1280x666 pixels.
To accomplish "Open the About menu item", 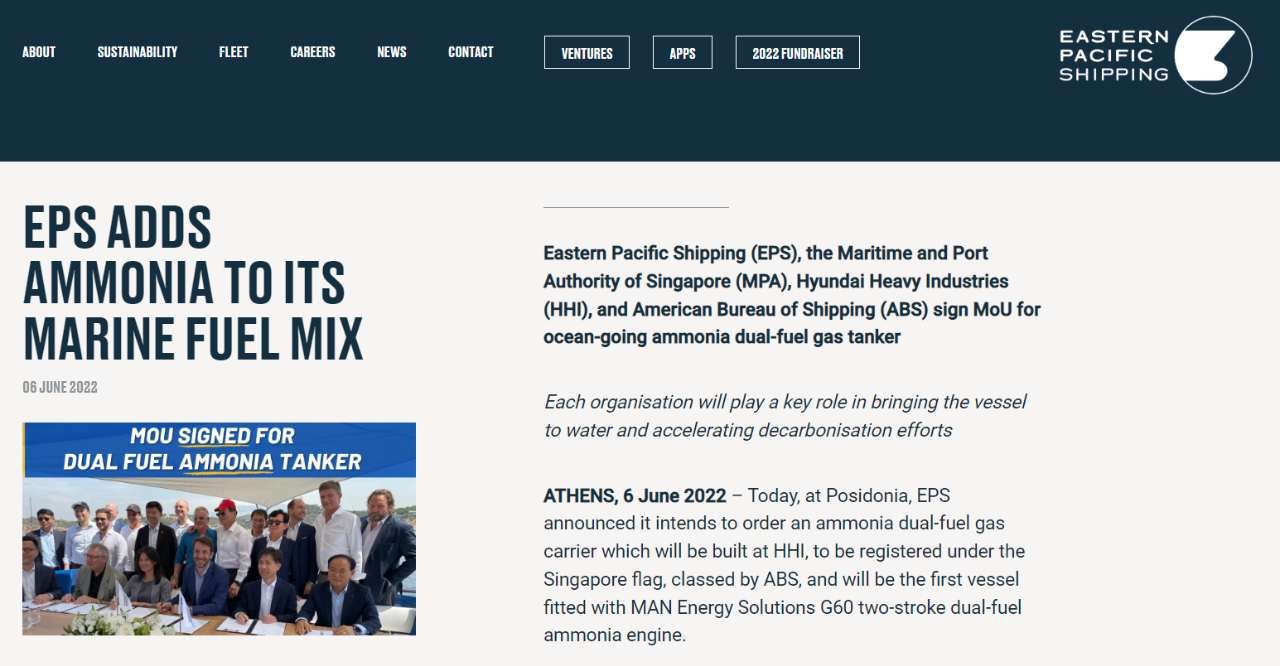I will [39, 52].
